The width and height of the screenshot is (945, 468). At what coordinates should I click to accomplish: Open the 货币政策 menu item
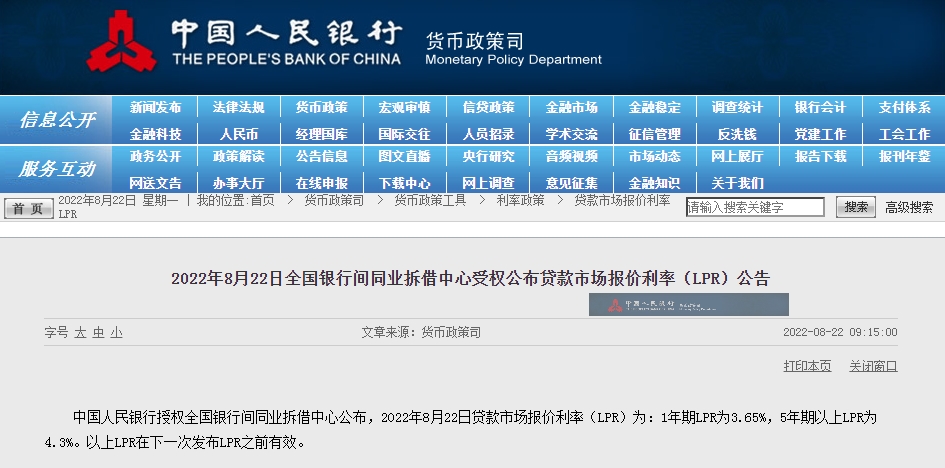(321, 107)
